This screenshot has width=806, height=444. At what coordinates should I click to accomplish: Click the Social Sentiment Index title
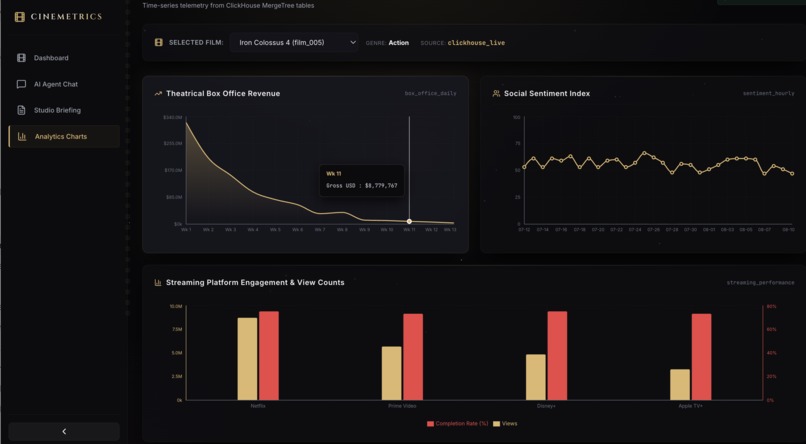[547, 94]
